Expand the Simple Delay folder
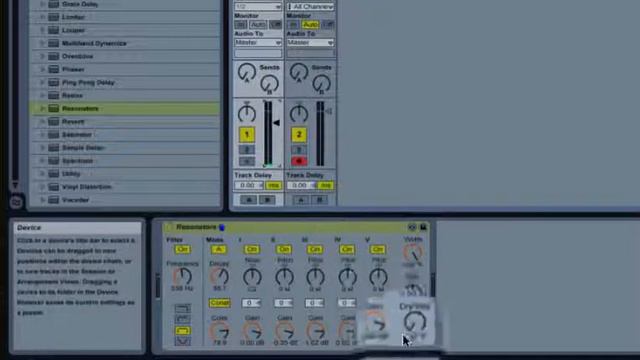The height and width of the screenshot is (360, 640). pyautogui.click(x=42, y=148)
